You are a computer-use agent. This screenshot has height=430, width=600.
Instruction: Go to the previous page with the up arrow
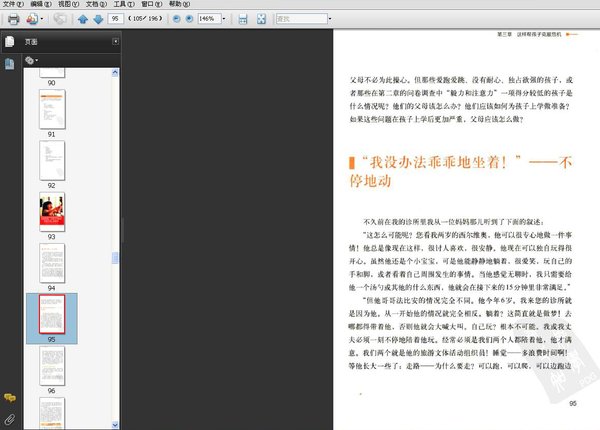(83, 19)
